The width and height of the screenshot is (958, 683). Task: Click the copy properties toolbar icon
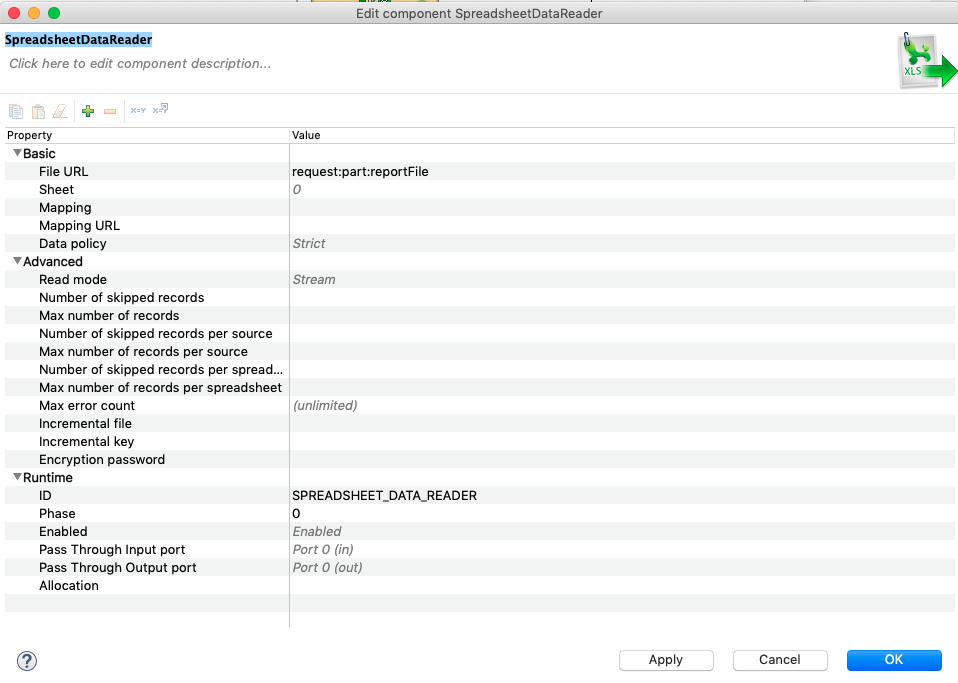(15, 110)
